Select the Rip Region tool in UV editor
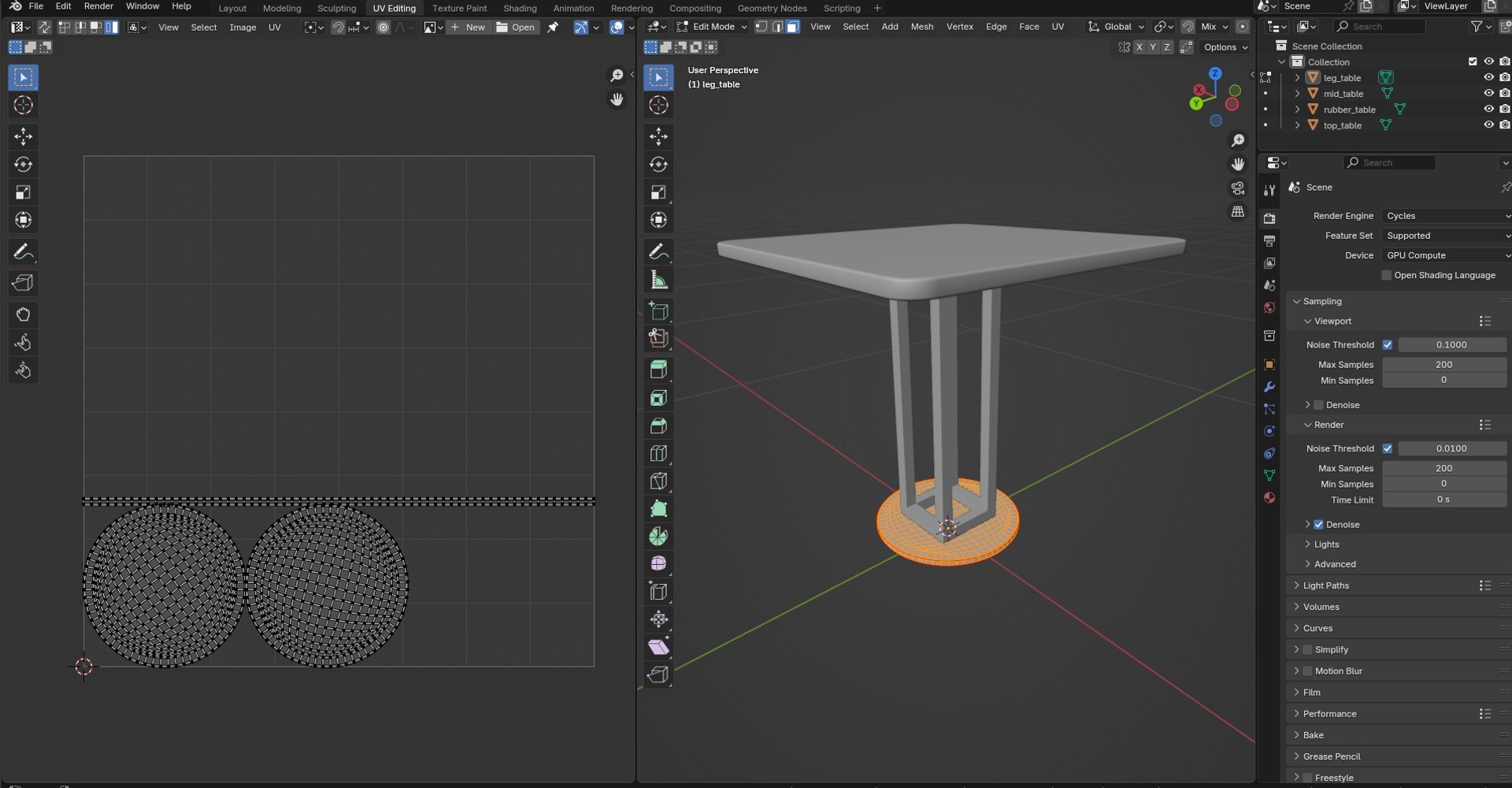 coord(23,283)
